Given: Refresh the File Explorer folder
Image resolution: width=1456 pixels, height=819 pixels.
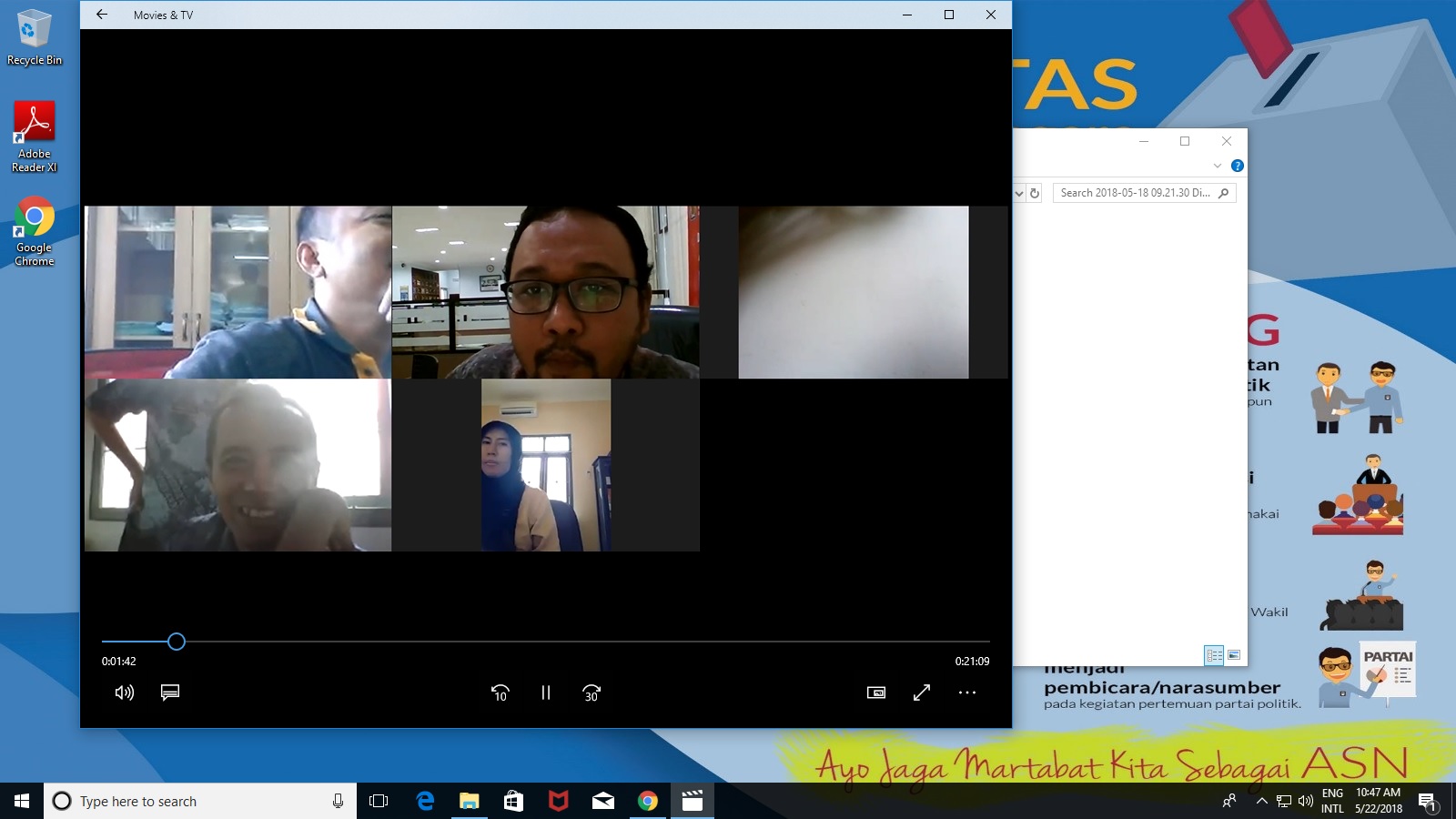Looking at the screenshot, I should pos(1035,193).
